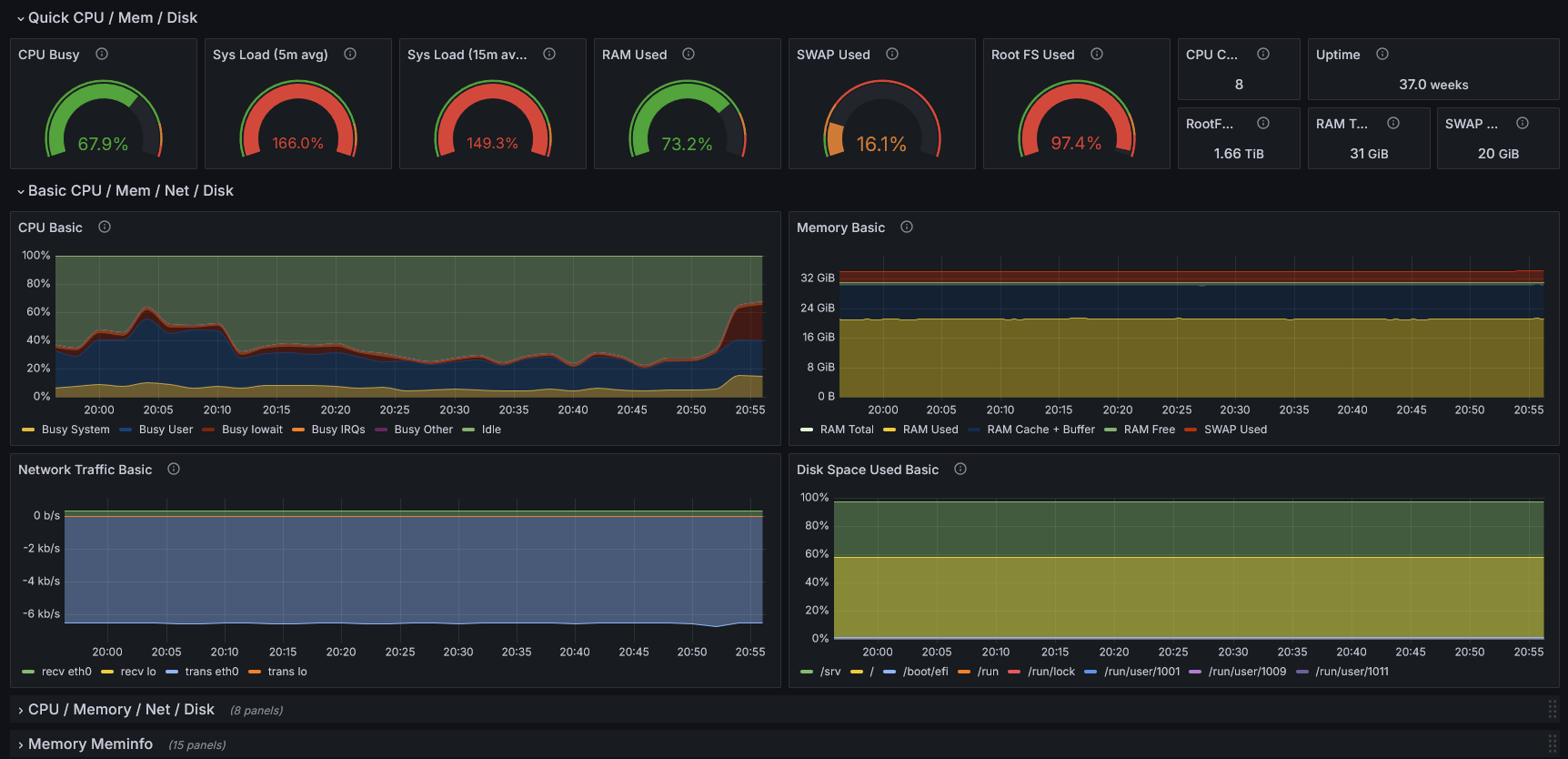Open info icon on Sys Load (5m avg) panel
This screenshot has height=759, width=1568.
(350, 54)
